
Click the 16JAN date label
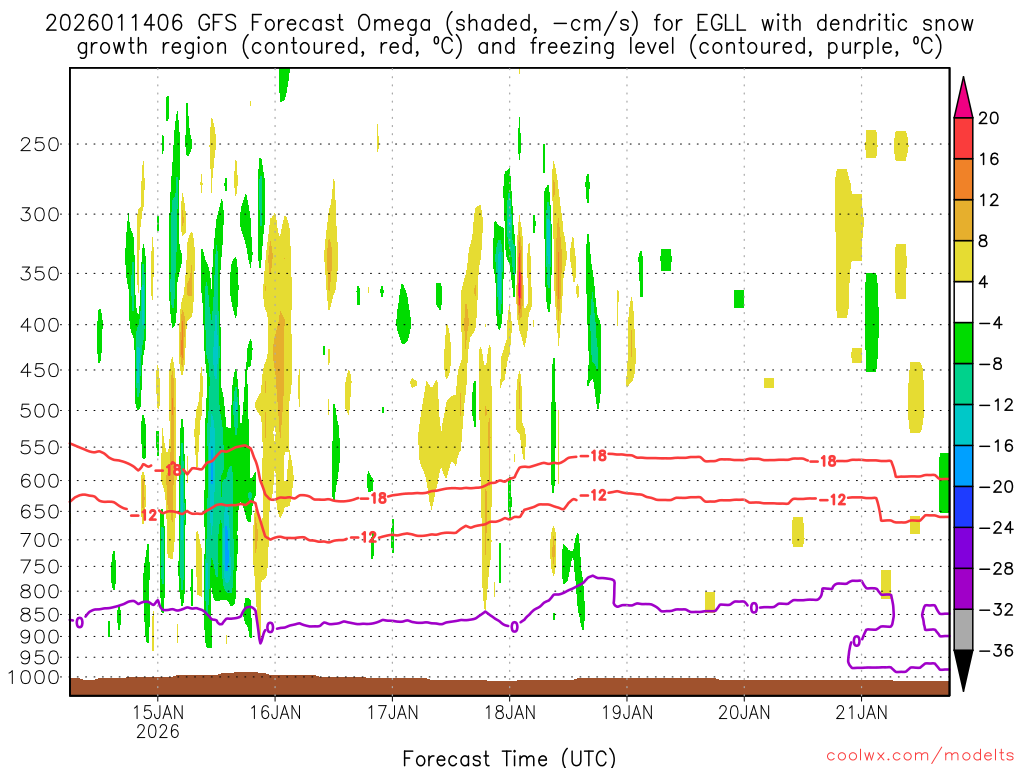(x=275, y=712)
